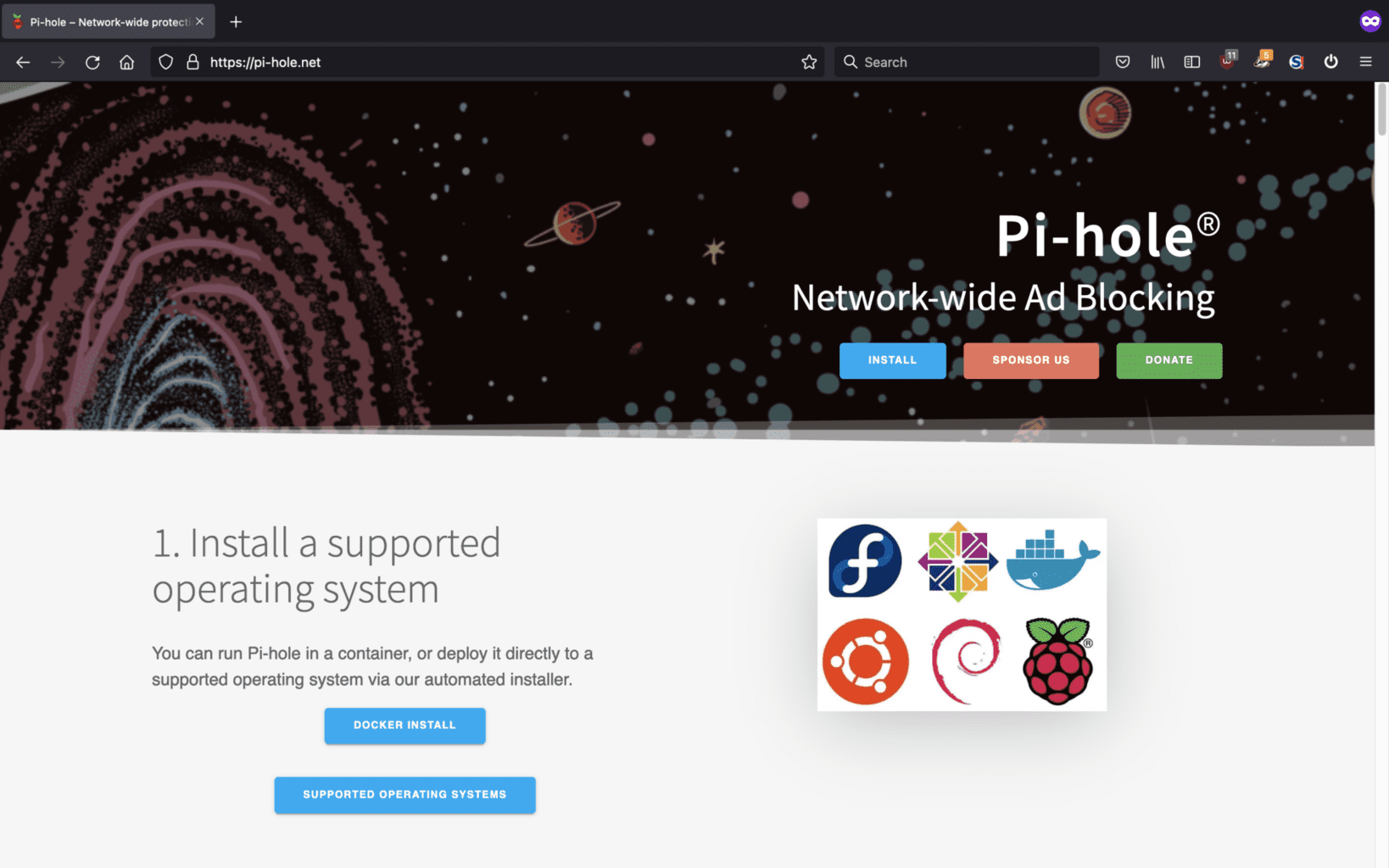Open the DOCKER INSTALL link
Viewport: 1389px width, 868px height.
(x=404, y=726)
